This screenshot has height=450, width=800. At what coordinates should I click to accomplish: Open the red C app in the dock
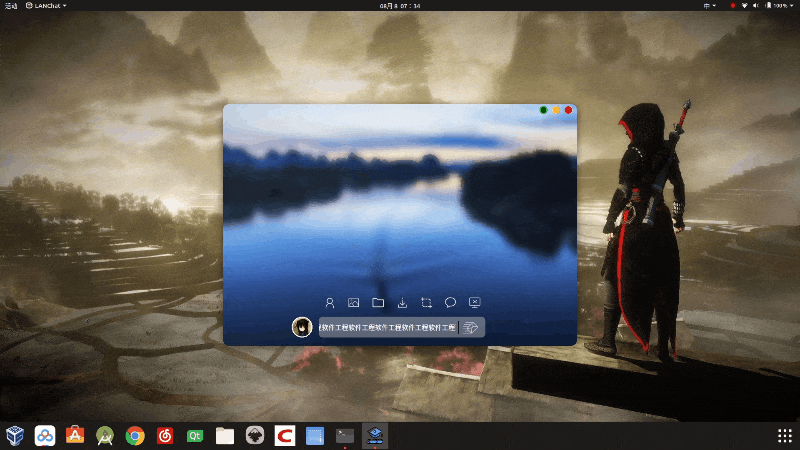click(x=285, y=436)
